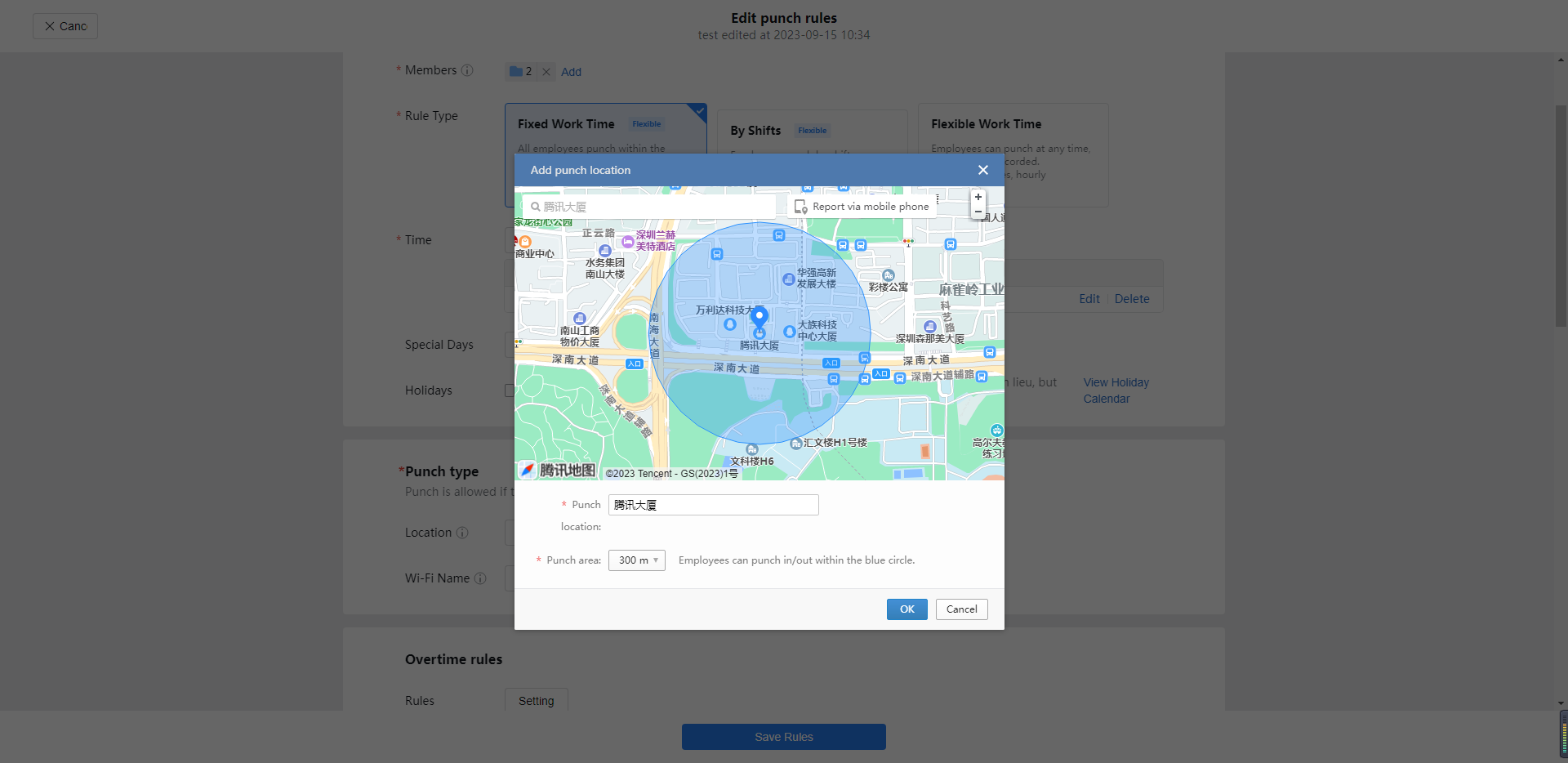Screen dimensions: 1568x763
Task: Remove the selected members group tag
Action: coord(546,72)
